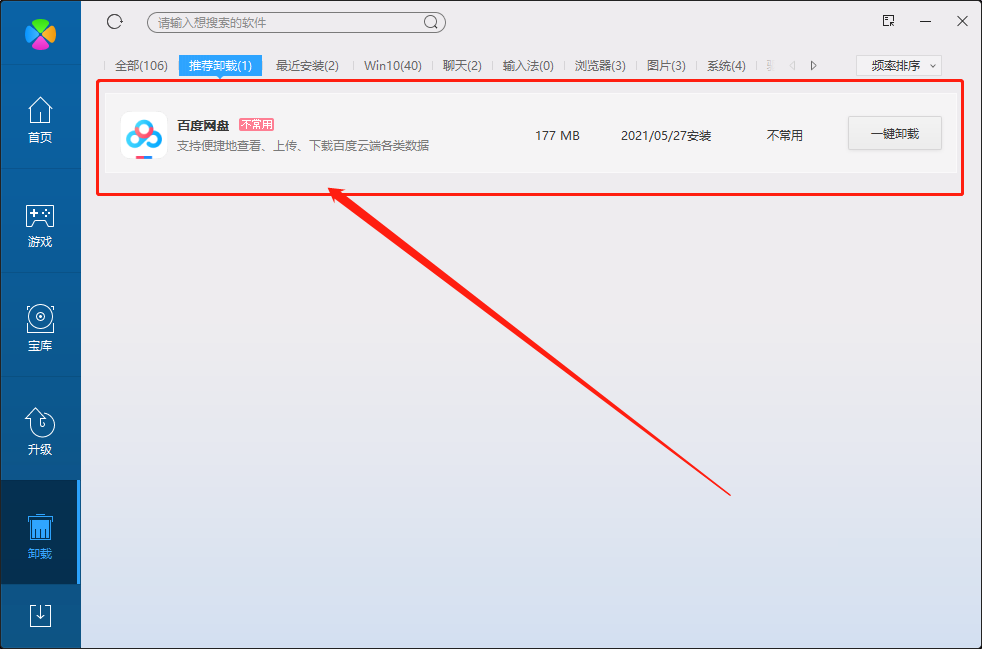This screenshot has height=649, width=982.
Task: Click the colorful app logo at top-left
Action: 40,33
